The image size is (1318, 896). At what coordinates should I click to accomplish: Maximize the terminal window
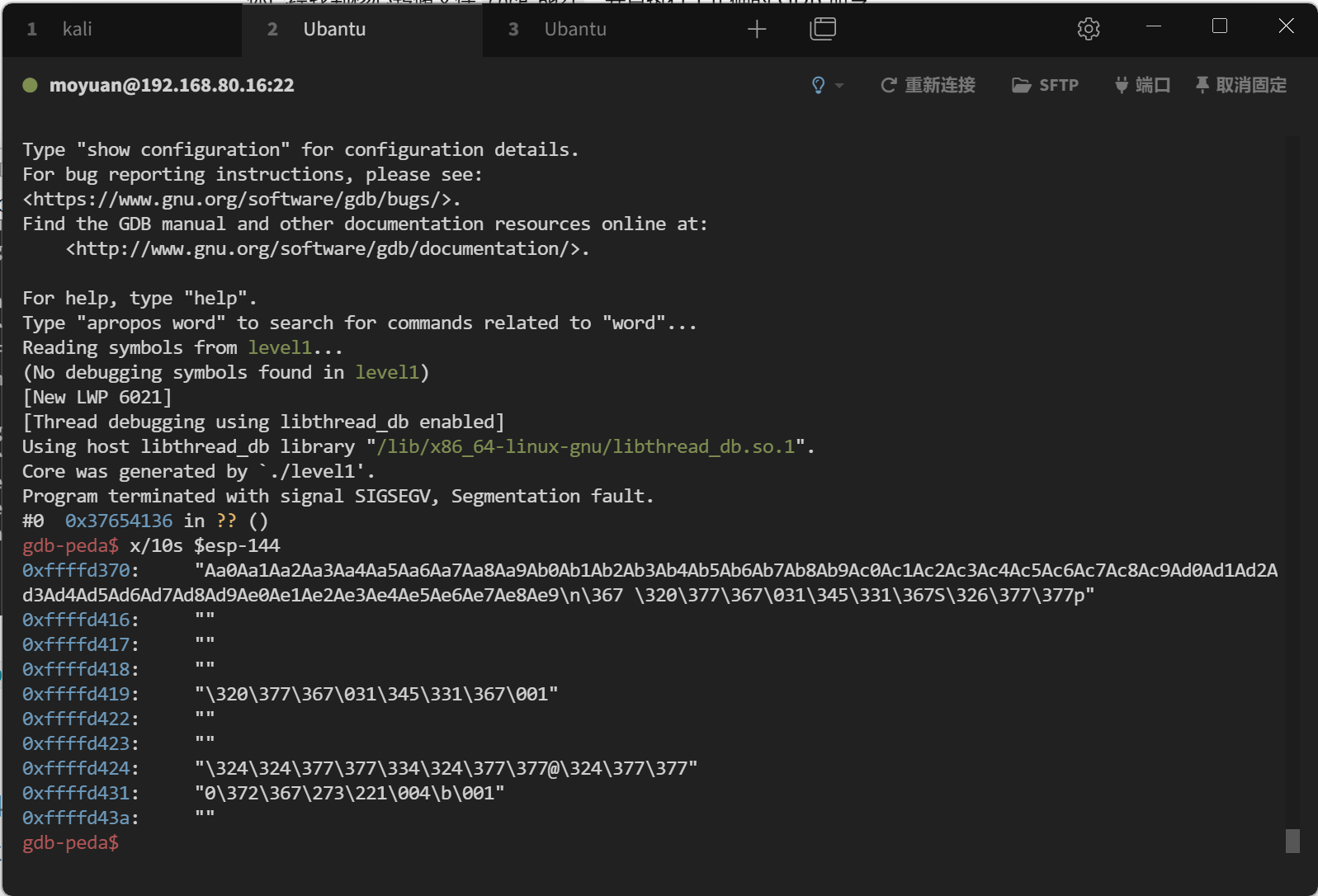click(1219, 26)
